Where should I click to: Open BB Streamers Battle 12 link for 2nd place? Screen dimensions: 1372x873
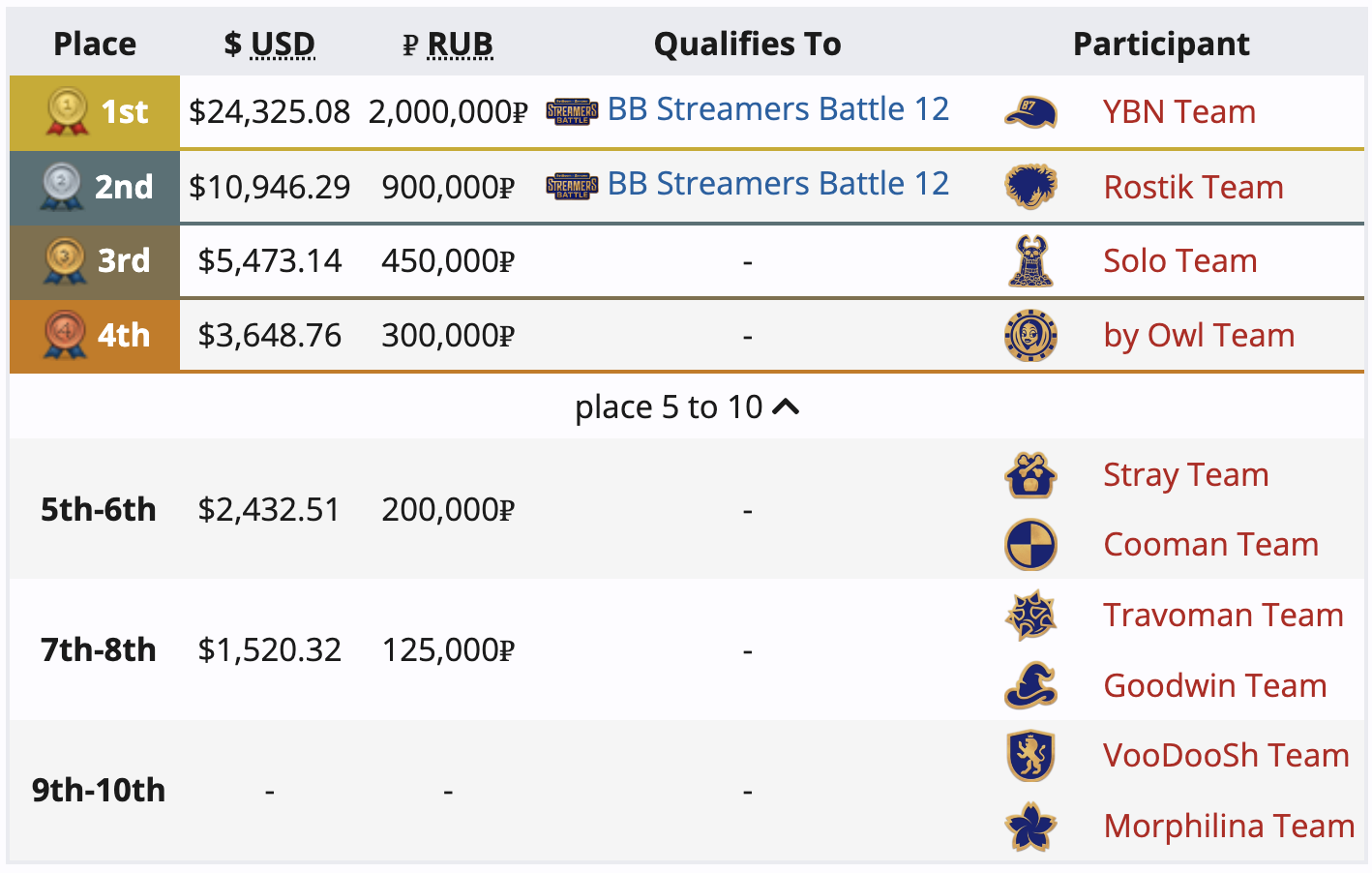[x=778, y=184]
